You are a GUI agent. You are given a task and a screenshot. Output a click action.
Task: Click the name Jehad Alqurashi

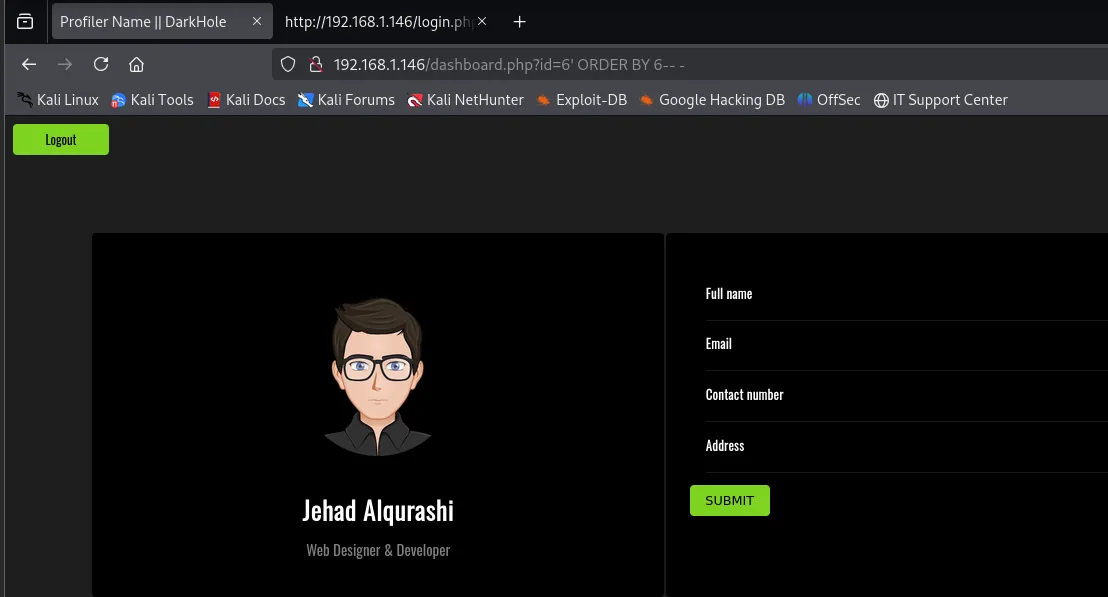click(x=378, y=511)
